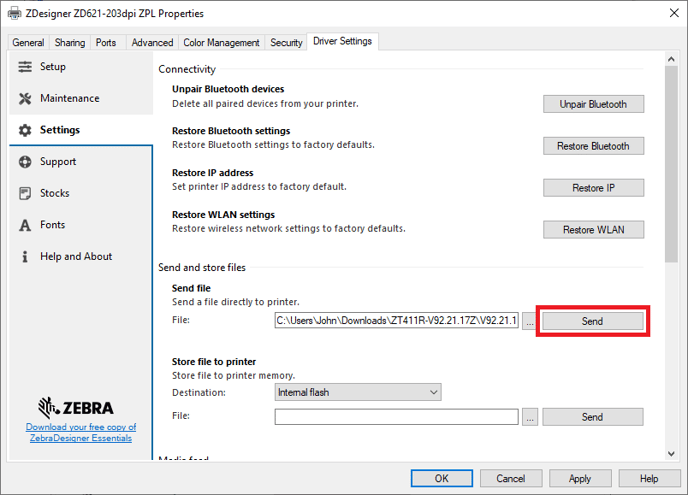Click the Restore IP button
688x495 pixels.
[x=593, y=188]
